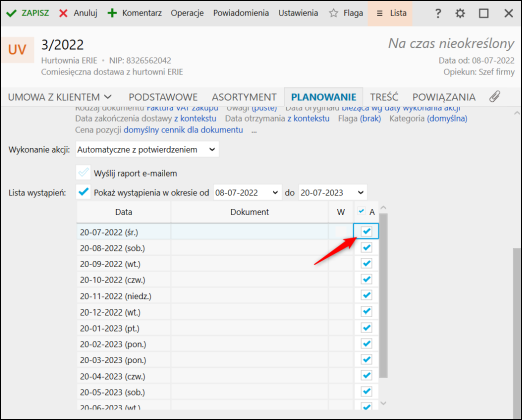Toggle A checkbox for 20-12-2022 row

pos(367,312)
